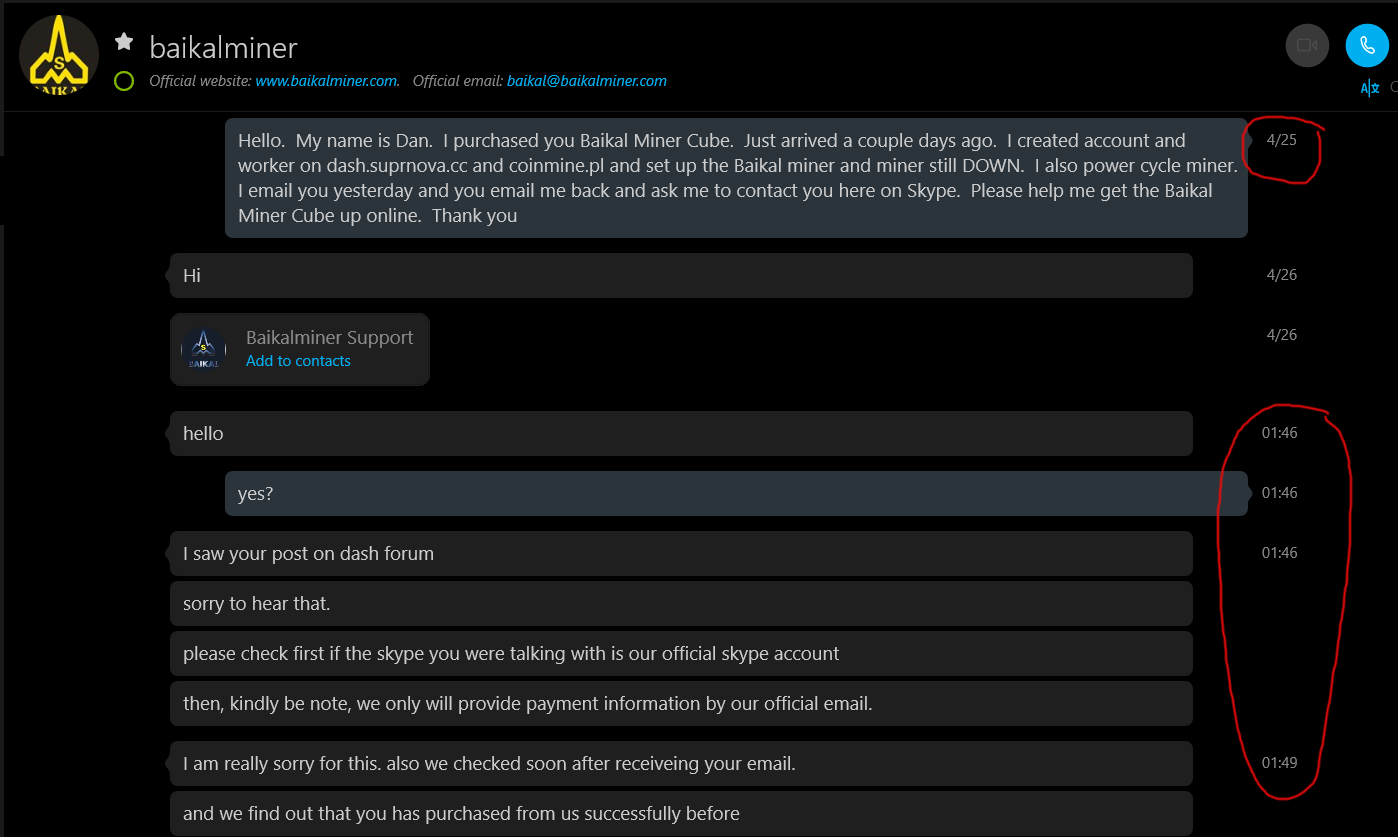
Task: Click the 4/26 date next to 'Hi'
Action: coord(1281,275)
